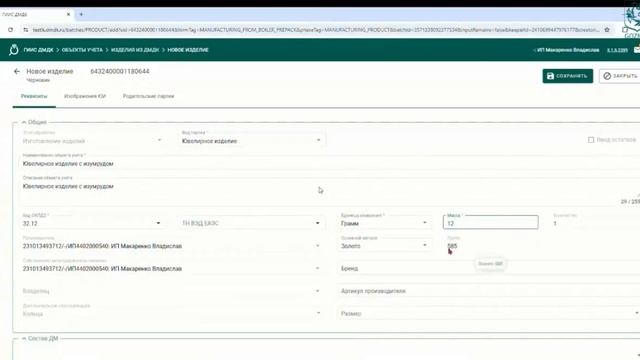
Task: Open the Владелец dropdown
Action: pos(171,291)
